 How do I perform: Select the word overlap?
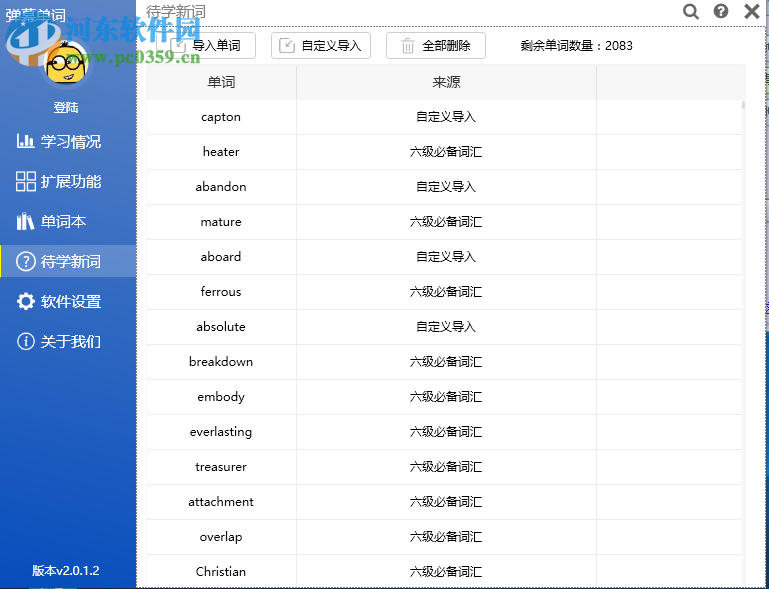tap(221, 537)
